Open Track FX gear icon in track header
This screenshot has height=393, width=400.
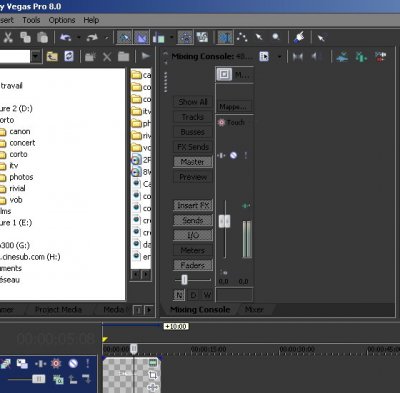coord(56,363)
